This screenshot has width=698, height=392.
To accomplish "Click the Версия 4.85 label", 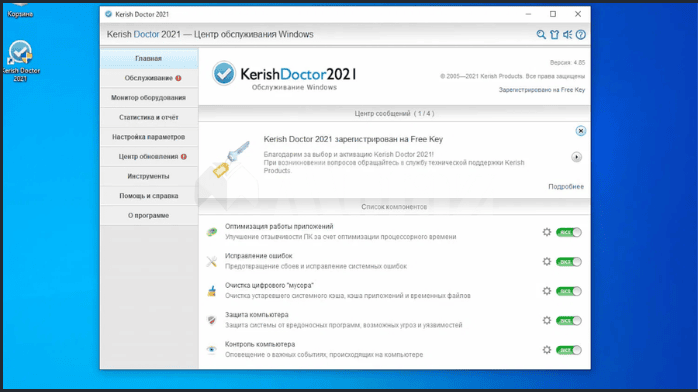I will coord(567,63).
